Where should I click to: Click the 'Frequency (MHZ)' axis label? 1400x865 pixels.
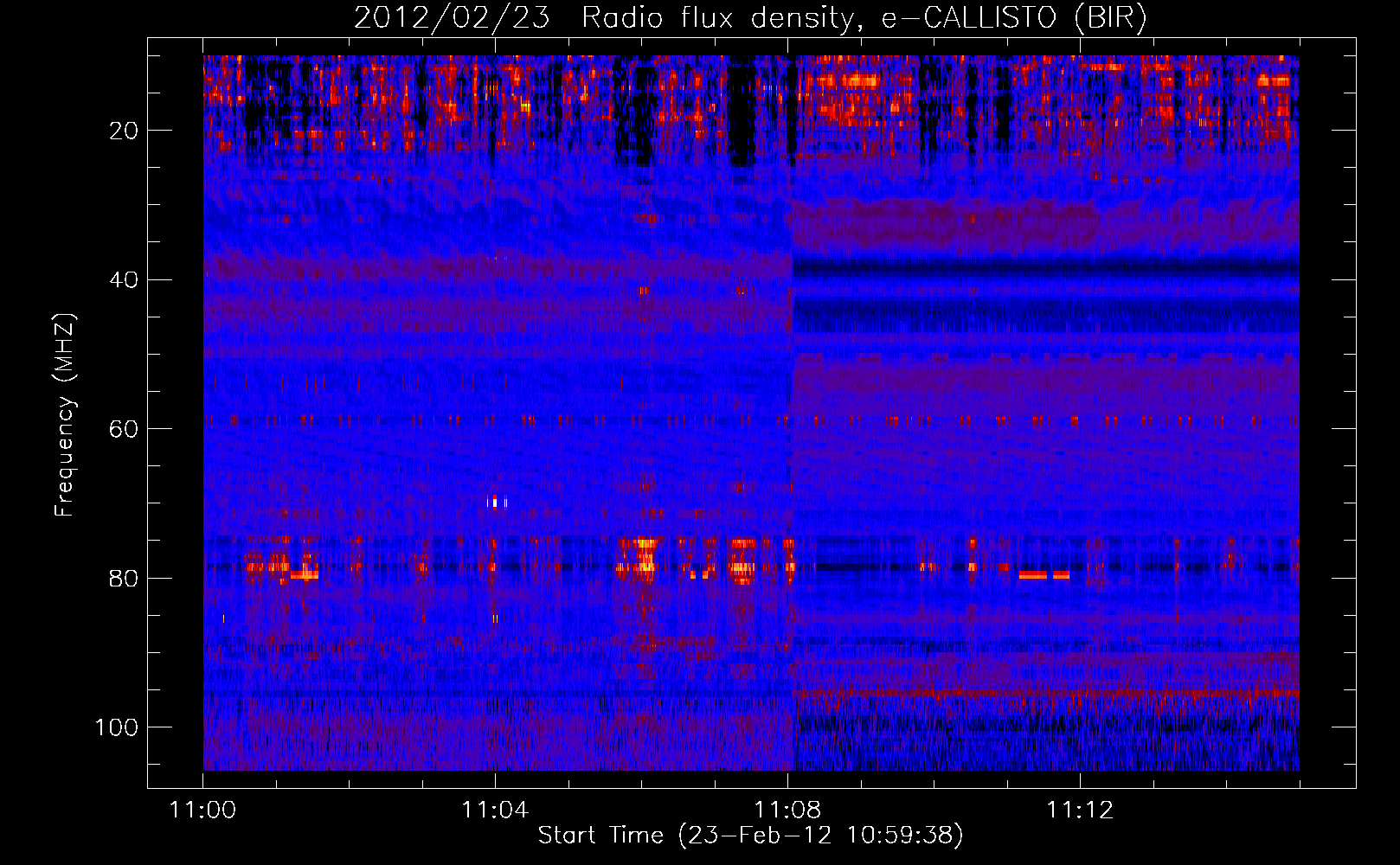pyautogui.click(x=65, y=414)
